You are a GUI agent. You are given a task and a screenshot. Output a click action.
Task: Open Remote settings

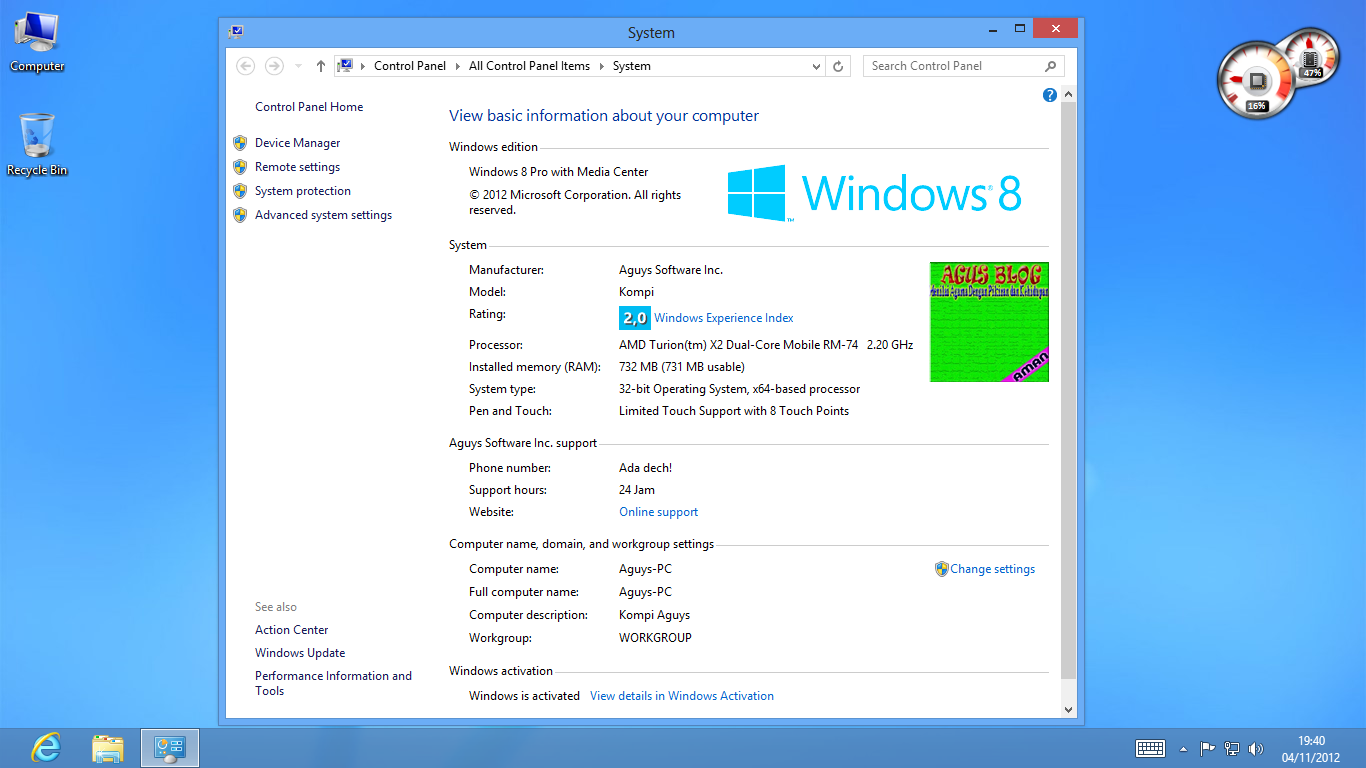coord(297,167)
